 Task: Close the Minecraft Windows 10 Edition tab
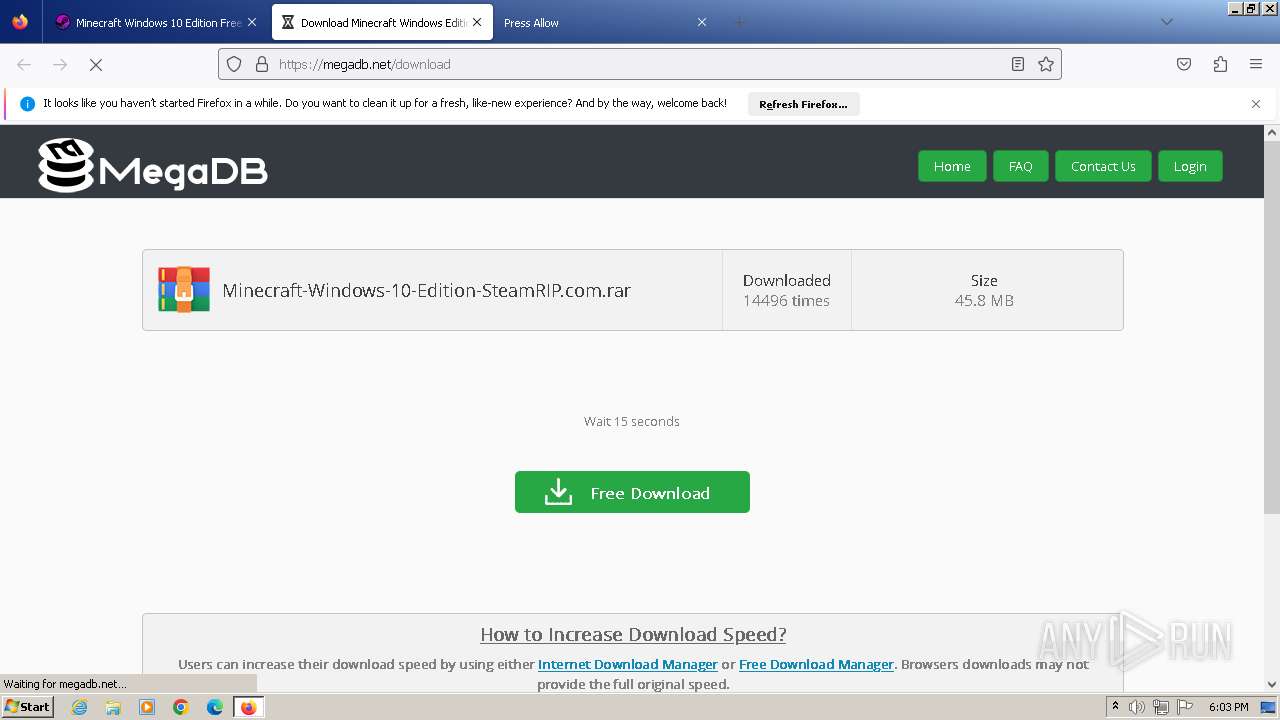point(252,22)
